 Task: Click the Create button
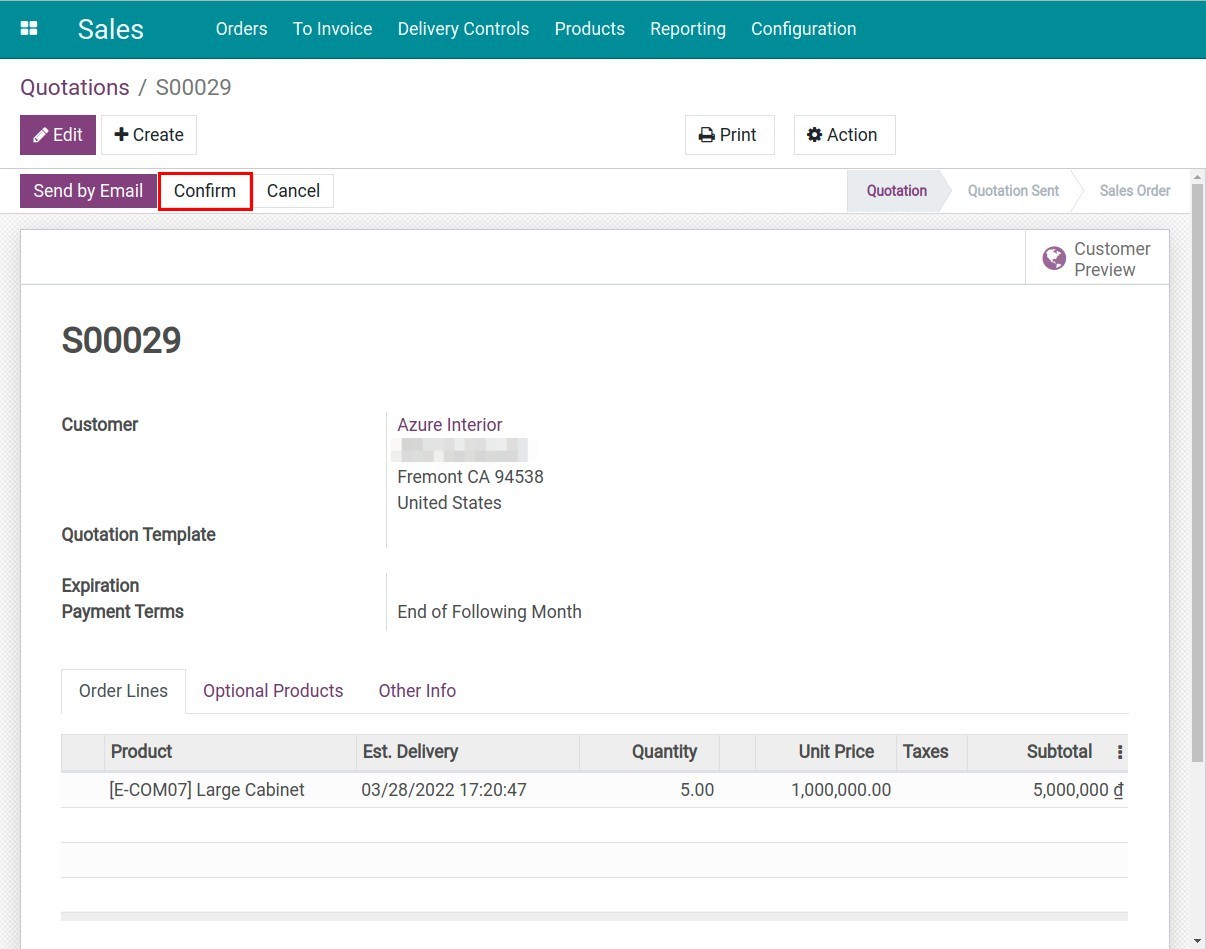[149, 135]
